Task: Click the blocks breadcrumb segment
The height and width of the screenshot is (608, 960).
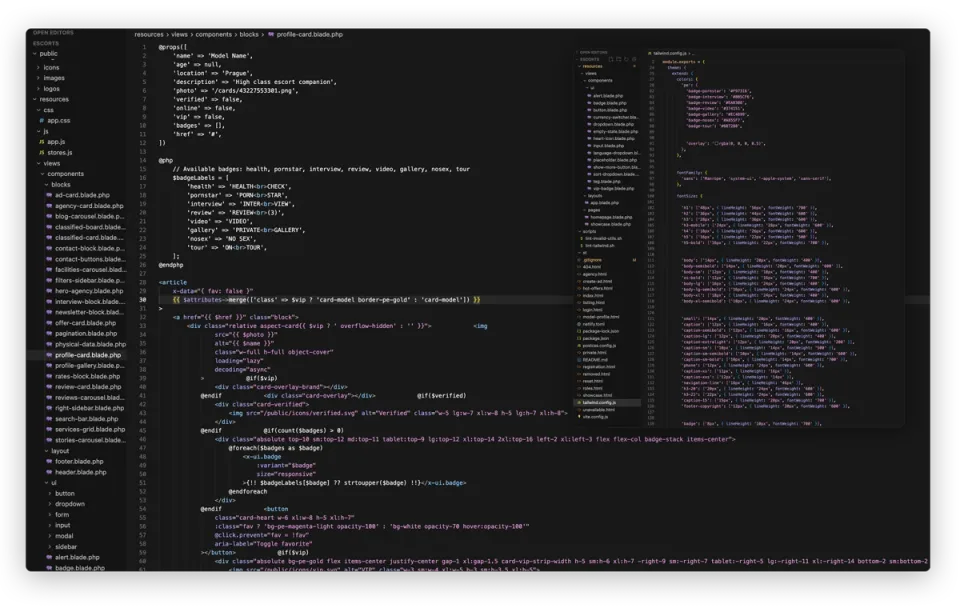Action: [x=249, y=34]
